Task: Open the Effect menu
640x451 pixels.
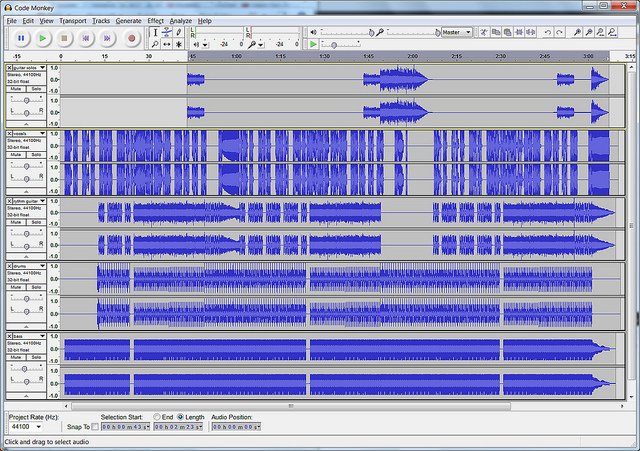Action: tap(155, 20)
